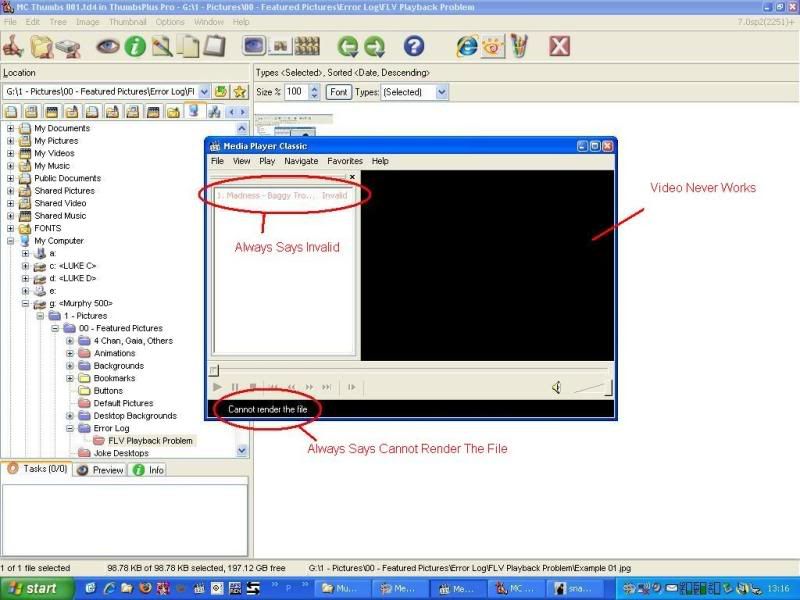Select the network tab icon above folder tree
This screenshot has width=800, height=600.
pyautogui.click(x=214, y=111)
